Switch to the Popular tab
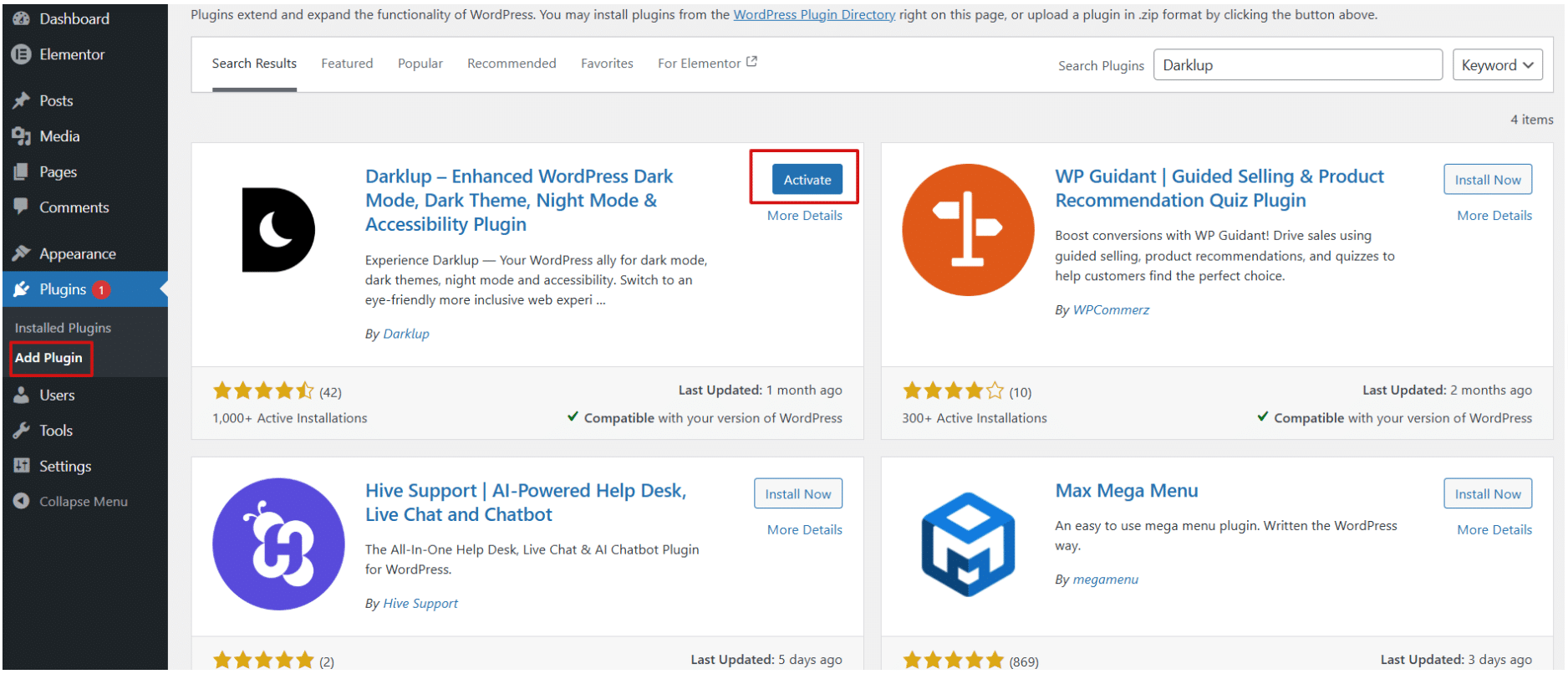Viewport: 1568px width, 674px height. 420,64
